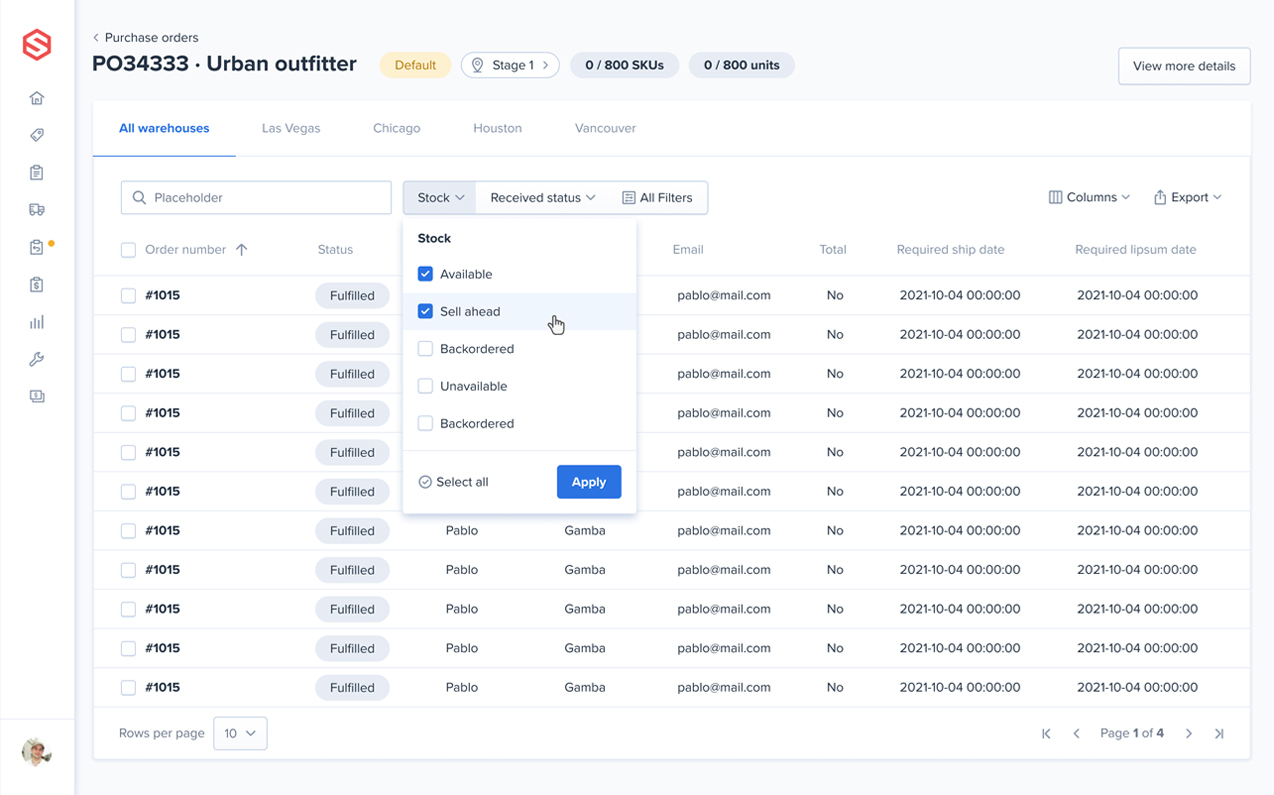
Task: Click the red logo at top left
Action: tap(37, 45)
